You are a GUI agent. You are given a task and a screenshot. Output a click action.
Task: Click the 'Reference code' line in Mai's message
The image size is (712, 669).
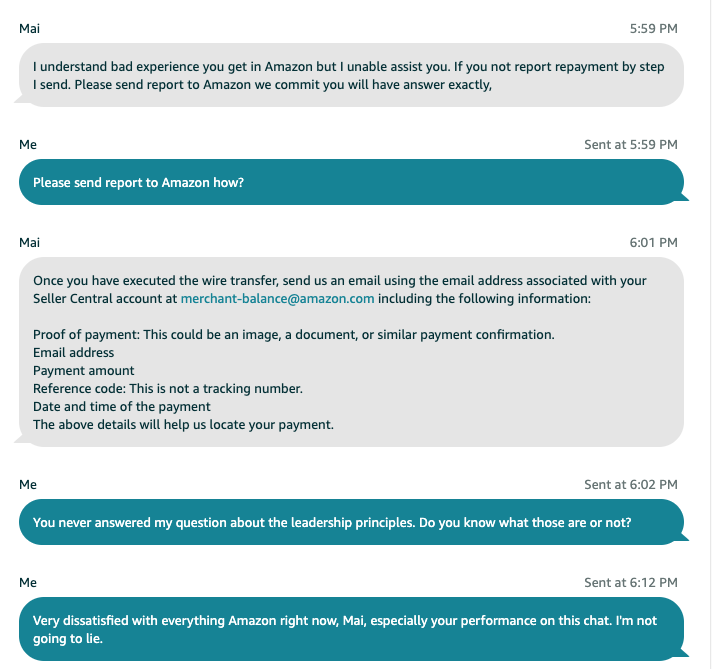click(168, 389)
